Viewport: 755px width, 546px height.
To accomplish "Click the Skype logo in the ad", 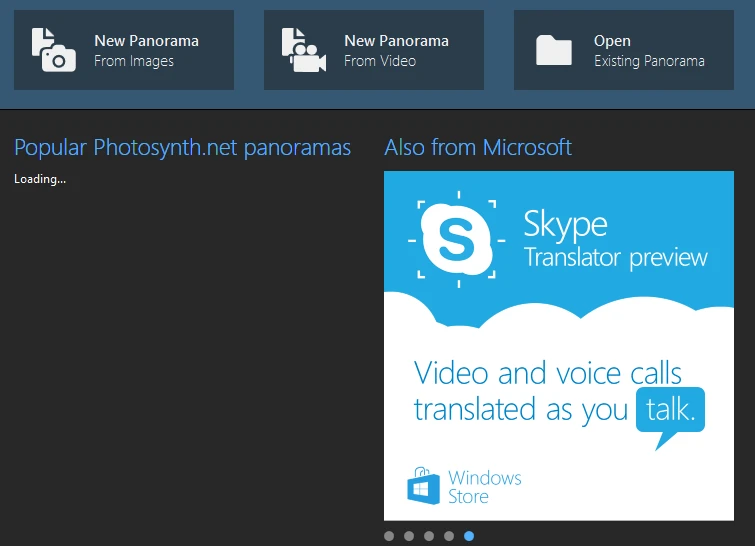I will 456,240.
